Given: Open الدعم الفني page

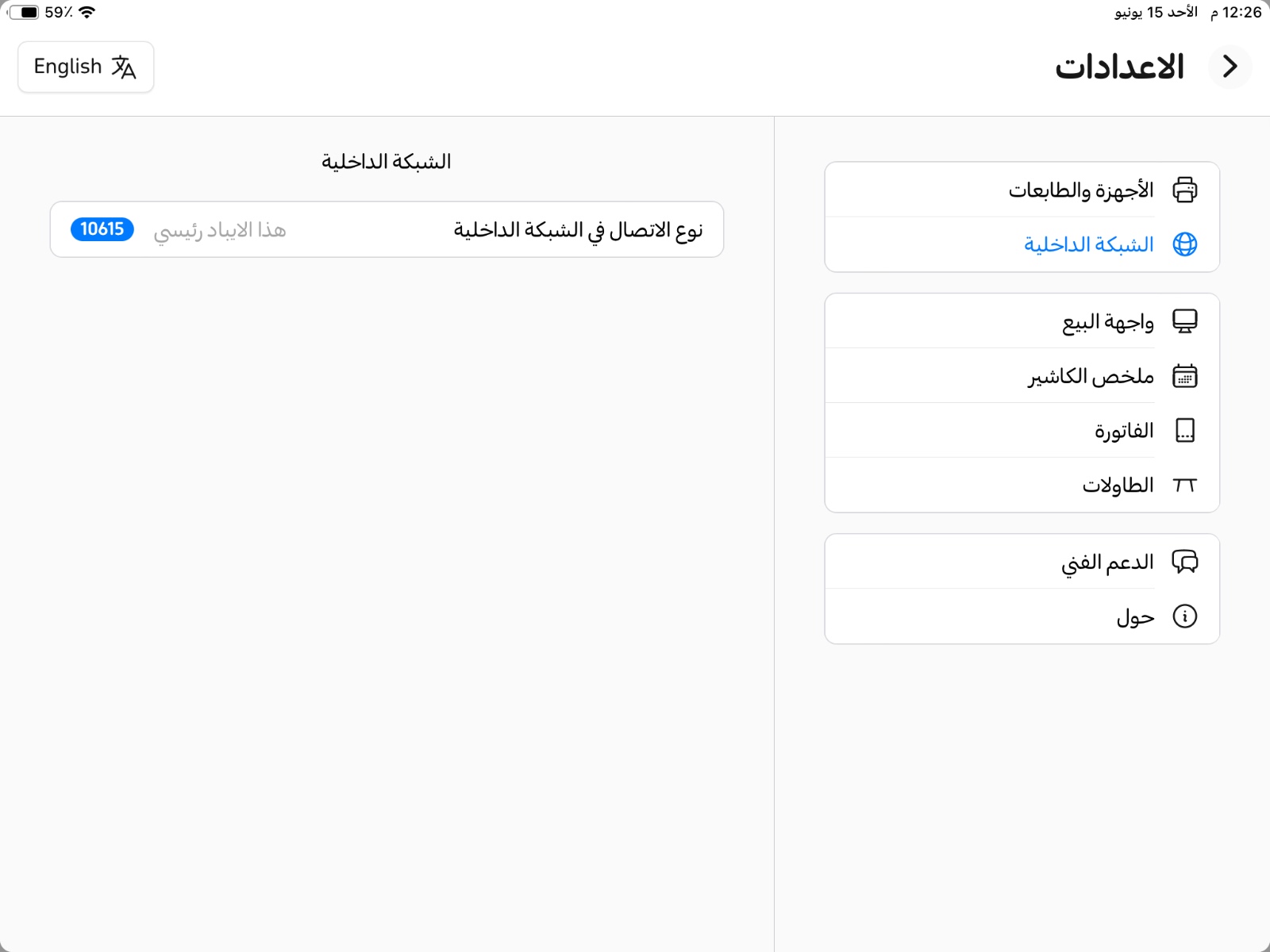Looking at the screenshot, I should (1022, 562).
